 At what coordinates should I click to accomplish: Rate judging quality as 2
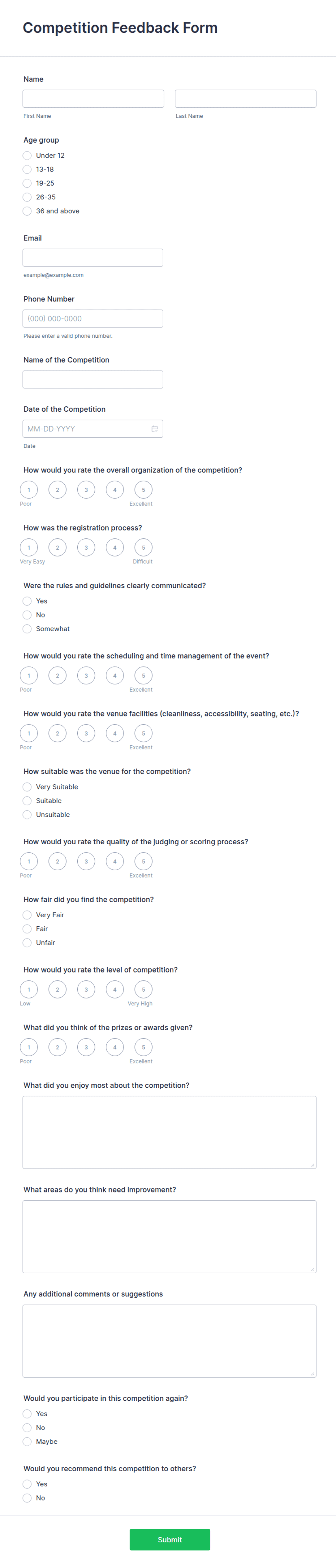click(x=58, y=861)
